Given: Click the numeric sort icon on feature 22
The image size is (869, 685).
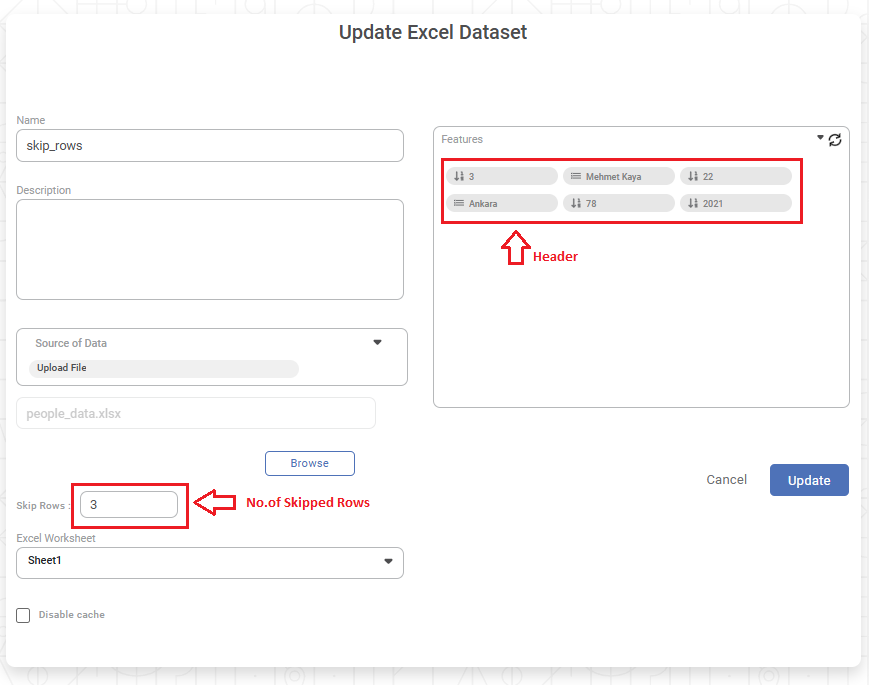Looking at the screenshot, I should (693, 176).
